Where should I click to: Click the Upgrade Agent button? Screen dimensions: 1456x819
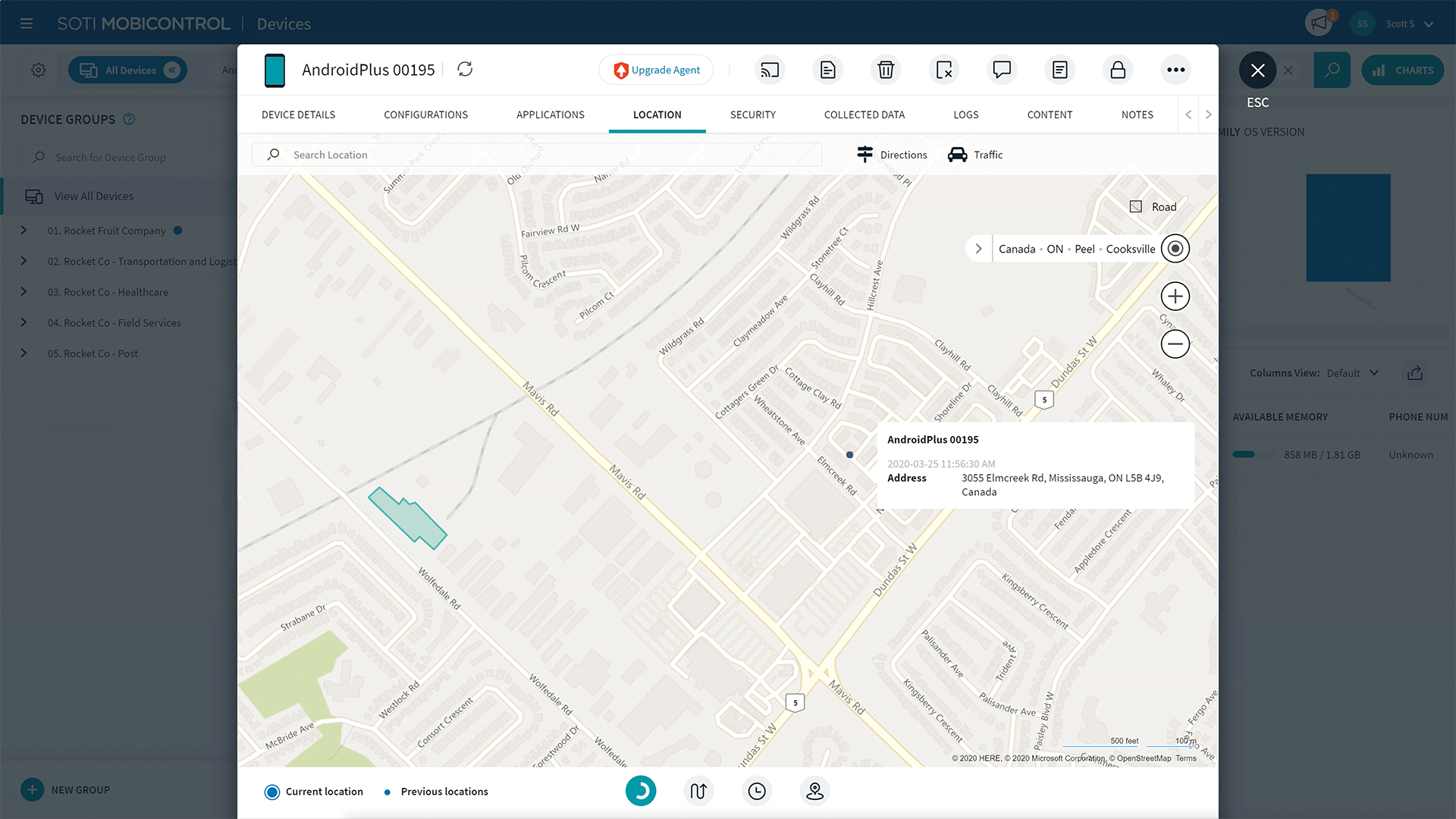pos(656,70)
